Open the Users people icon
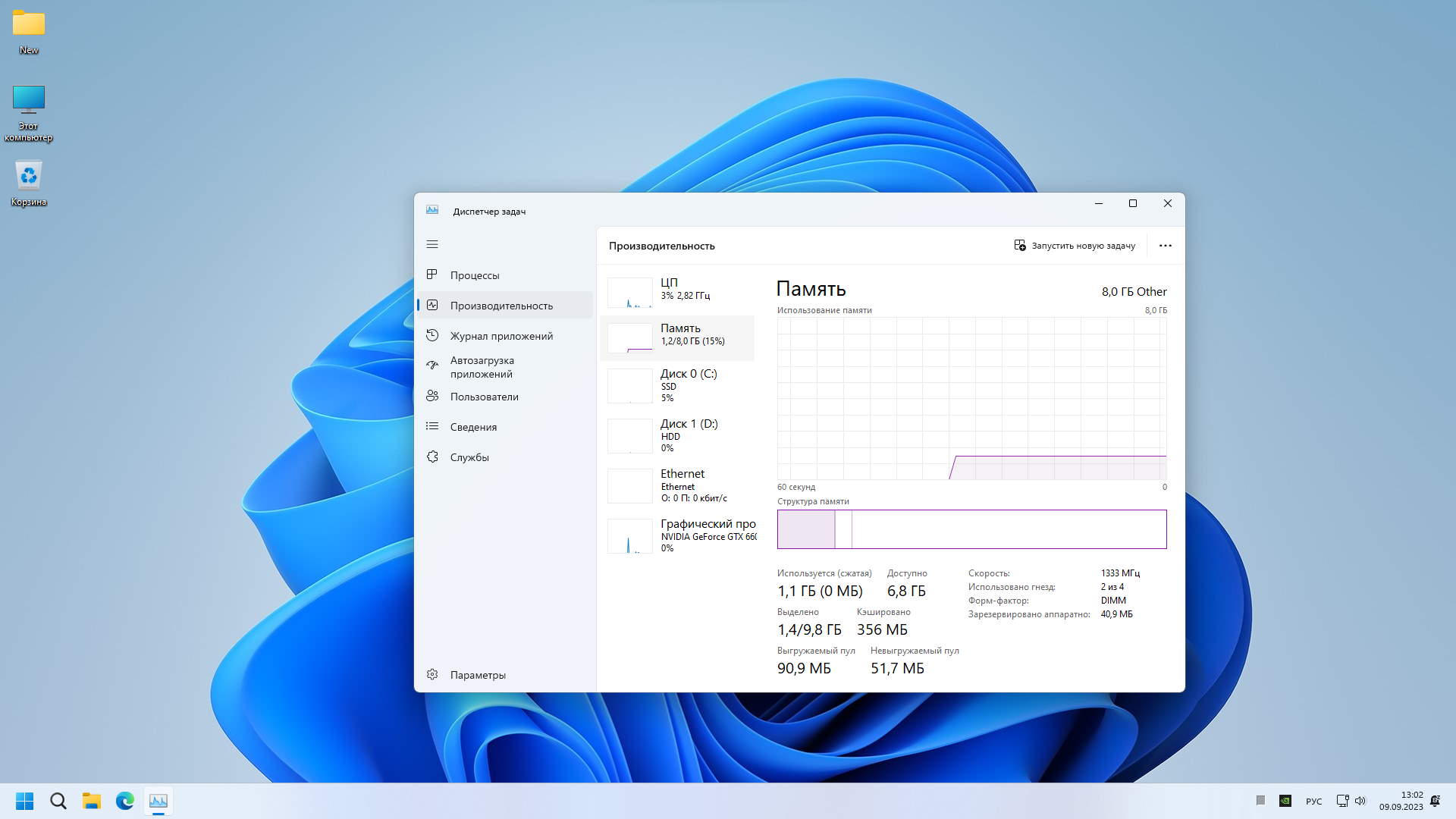 432,396
